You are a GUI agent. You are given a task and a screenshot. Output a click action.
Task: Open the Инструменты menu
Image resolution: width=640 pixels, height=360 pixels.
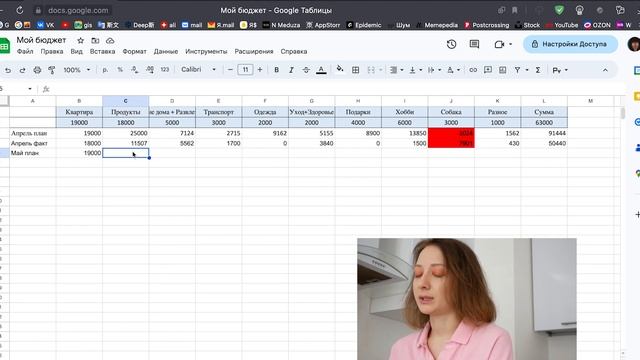pyautogui.click(x=206, y=51)
